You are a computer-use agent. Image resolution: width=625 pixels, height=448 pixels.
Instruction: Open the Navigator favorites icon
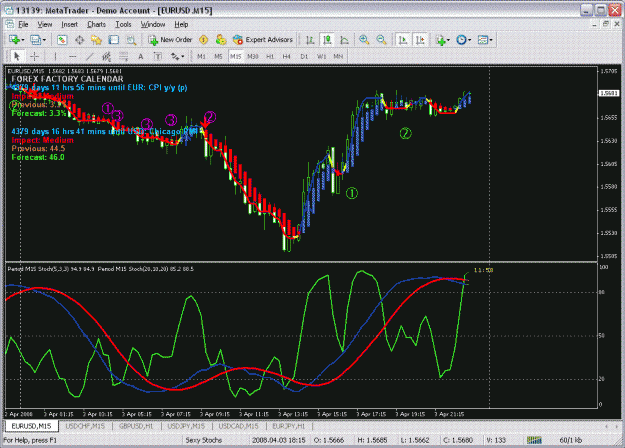point(96,40)
